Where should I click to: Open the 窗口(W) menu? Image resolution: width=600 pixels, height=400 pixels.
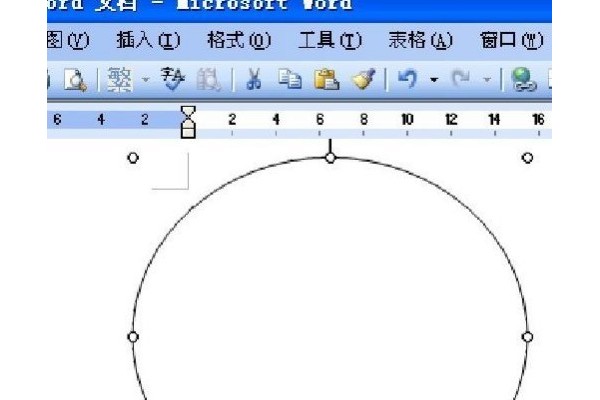point(512,40)
